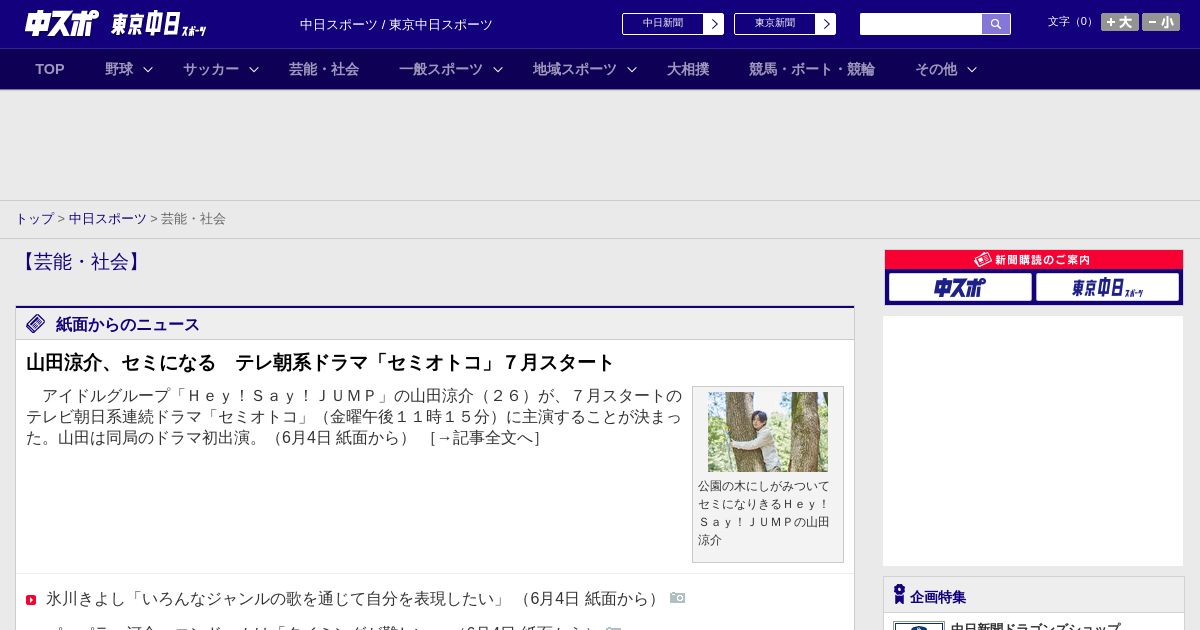Click 中スポ subscription banner button
The height and width of the screenshot is (630, 1200).
point(960,288)
